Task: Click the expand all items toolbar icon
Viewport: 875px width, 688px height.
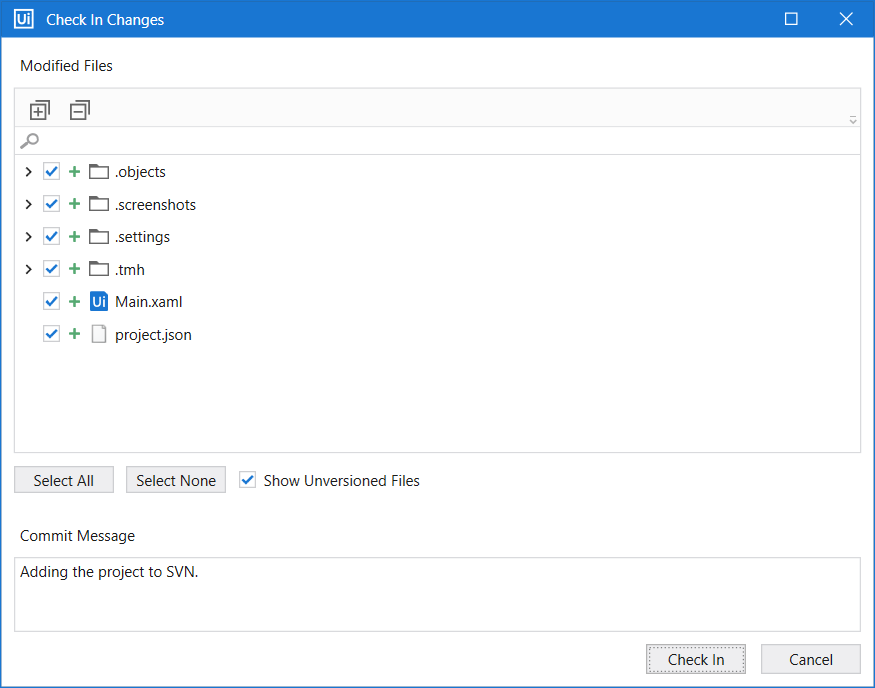Action: tap(39, 110)
